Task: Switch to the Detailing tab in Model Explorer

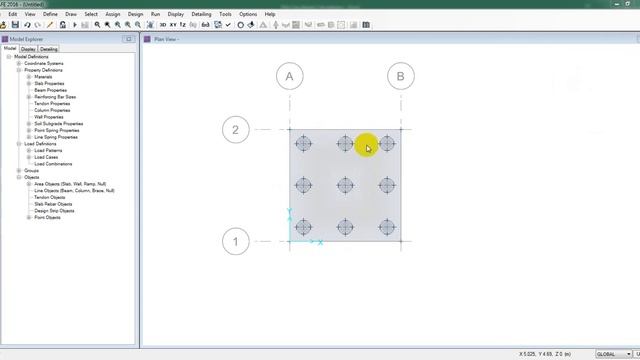Action: click(x=49, y=49)
